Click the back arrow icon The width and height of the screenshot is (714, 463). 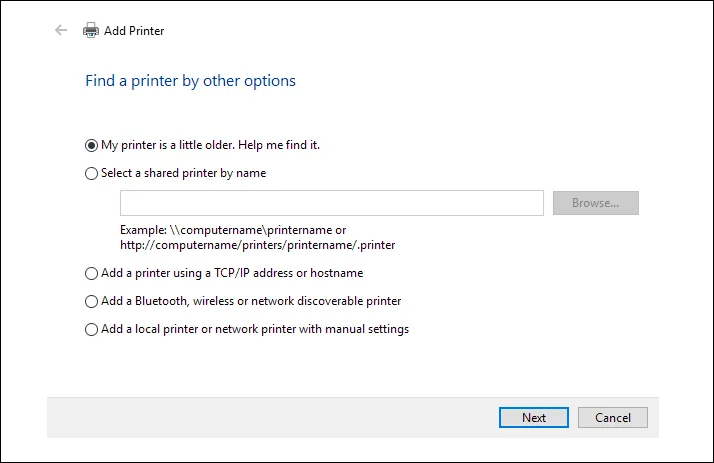point(61,30)
